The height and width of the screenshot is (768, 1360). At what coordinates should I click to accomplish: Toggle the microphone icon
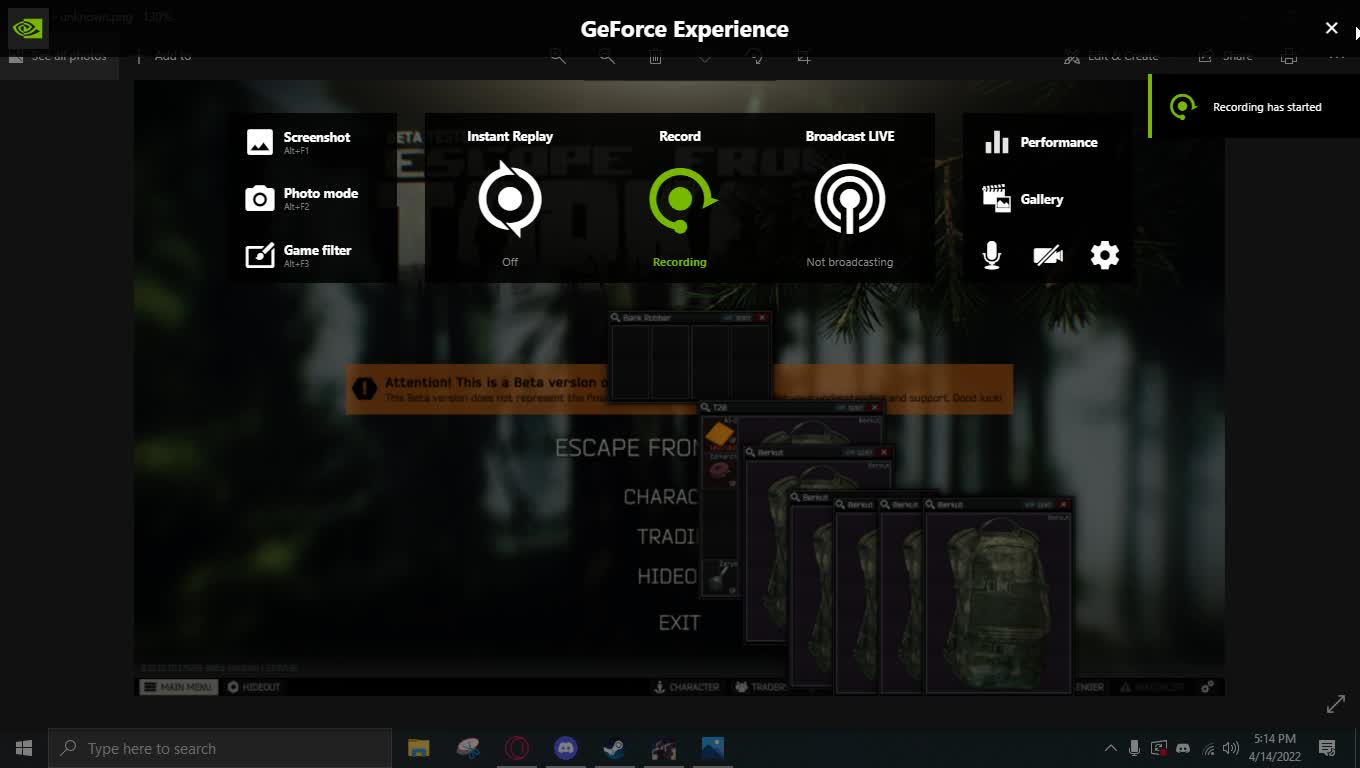991,256
